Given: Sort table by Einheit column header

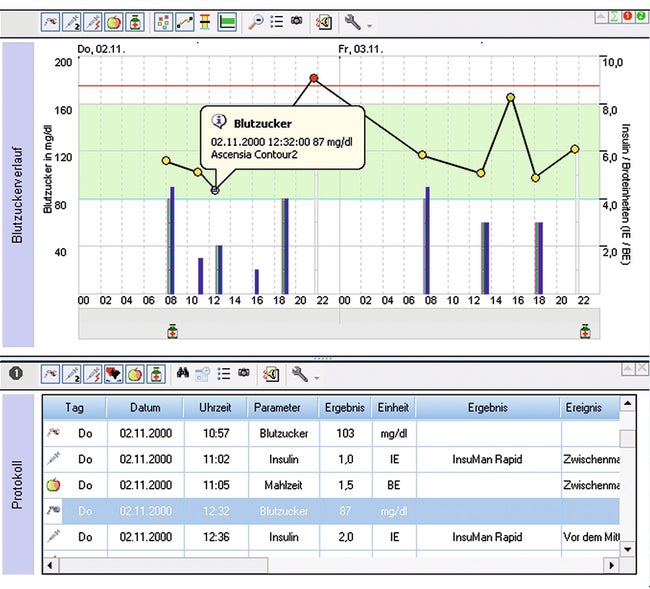Looking at the screenshot, I should (393, 407).
